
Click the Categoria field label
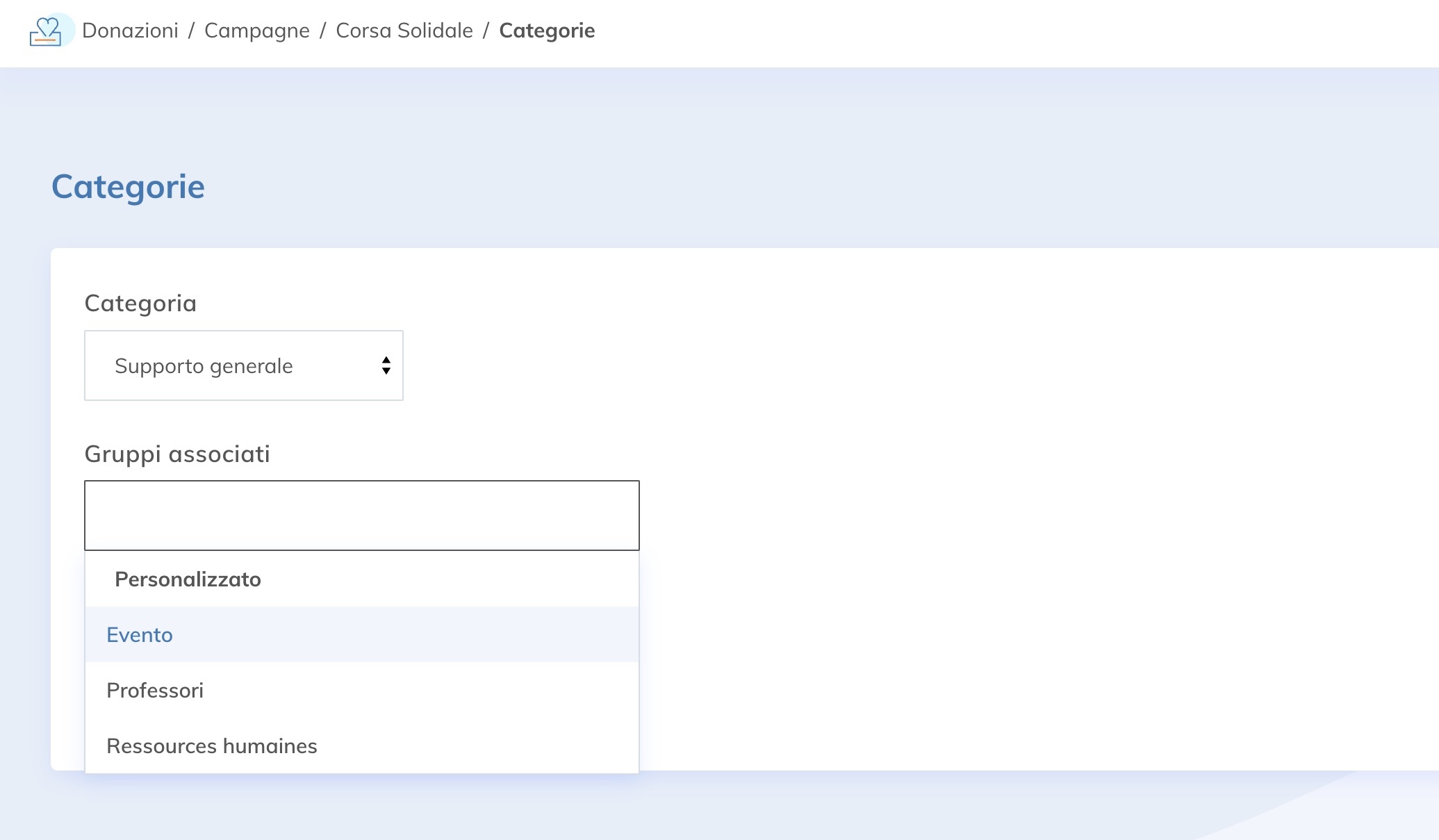pos(140,302)
